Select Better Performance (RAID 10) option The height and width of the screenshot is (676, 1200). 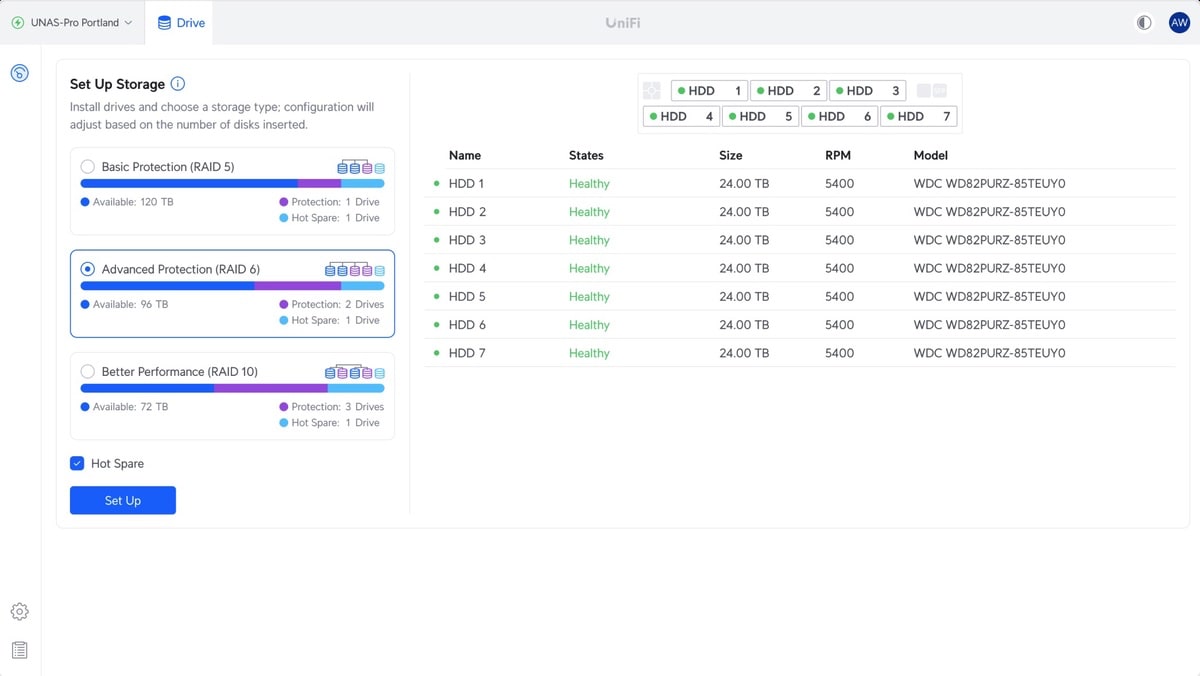pos(88,372)
